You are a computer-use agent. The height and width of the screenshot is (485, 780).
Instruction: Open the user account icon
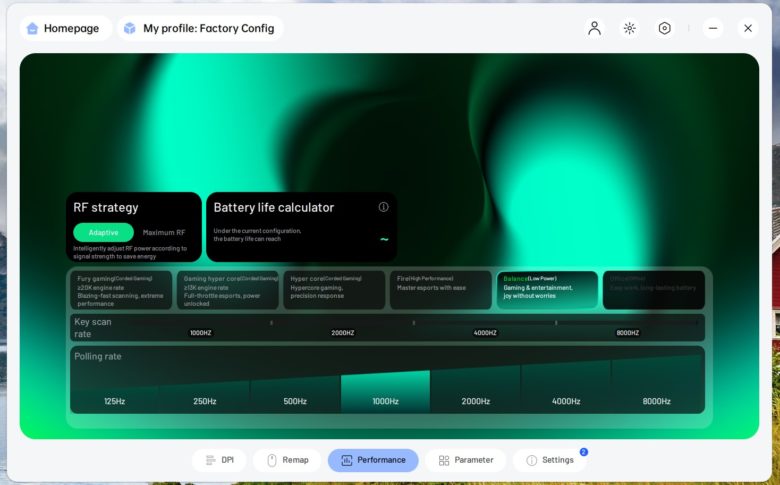pyautogui.click(x=594, y=28)
